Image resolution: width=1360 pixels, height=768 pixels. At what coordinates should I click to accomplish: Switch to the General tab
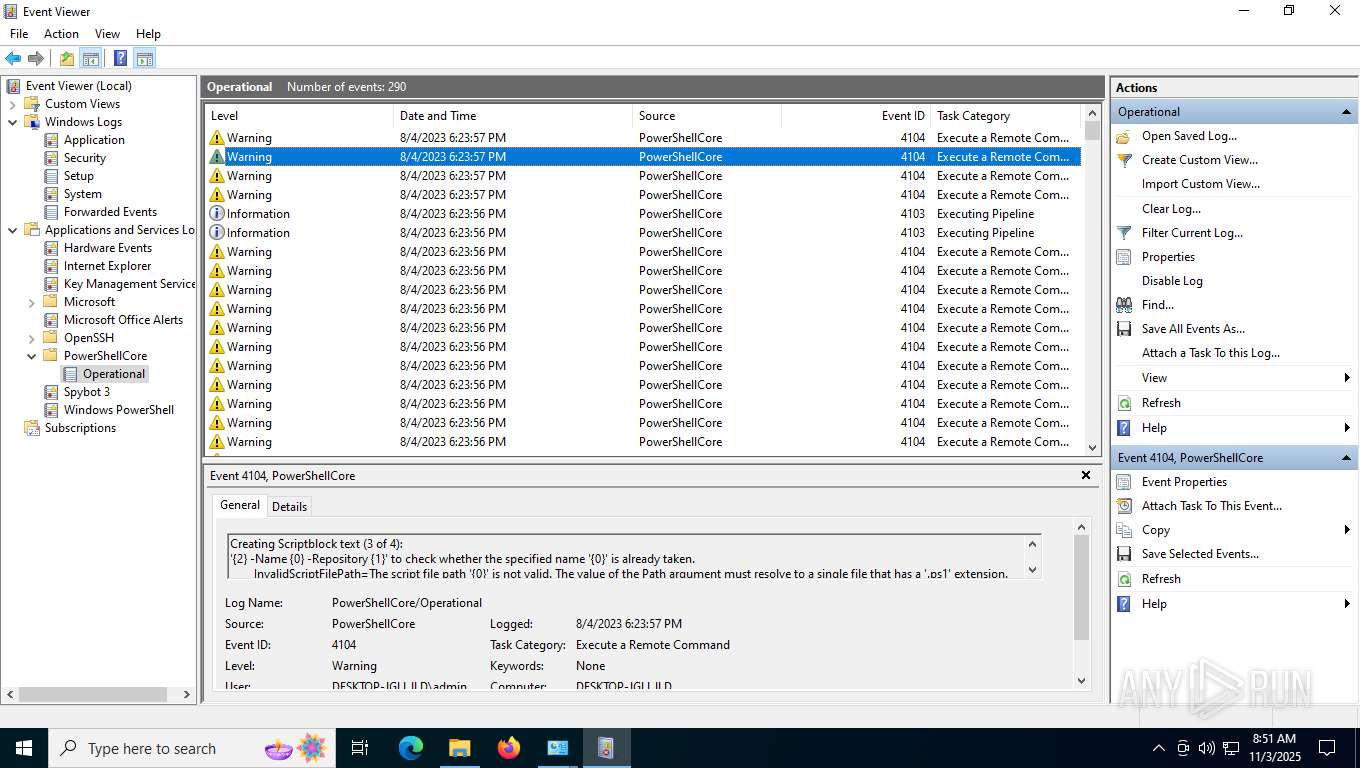point(240,505)
